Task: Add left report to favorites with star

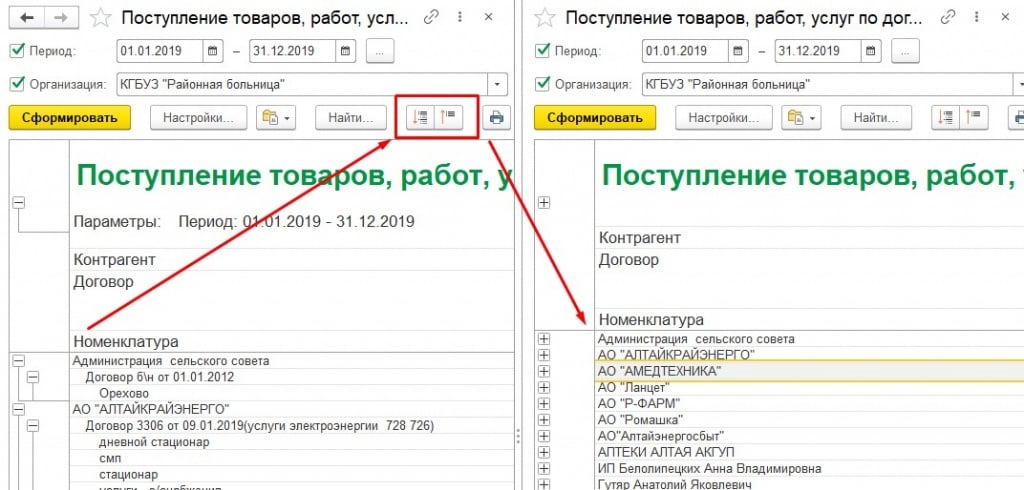Action: coord(101,17)
